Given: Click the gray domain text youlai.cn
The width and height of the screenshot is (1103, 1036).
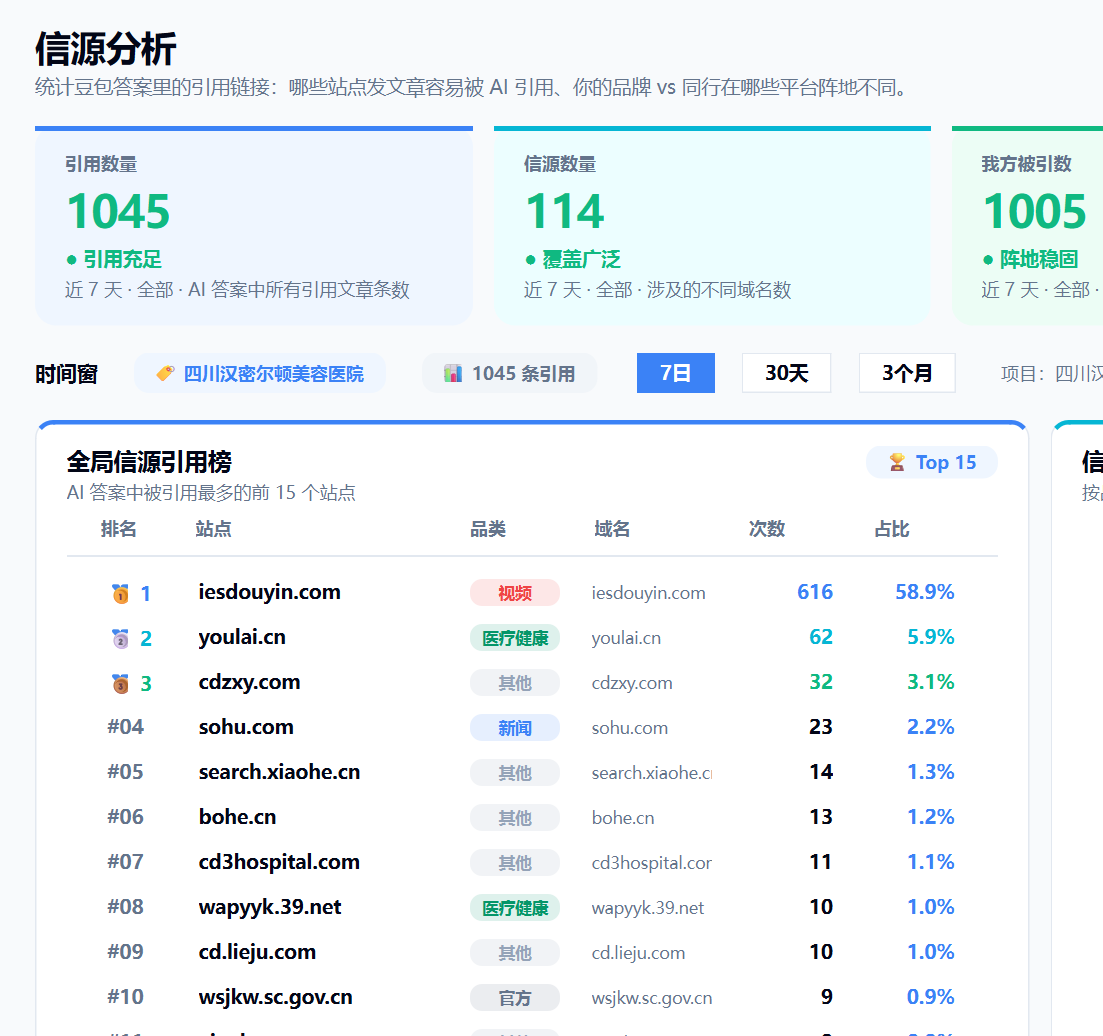Looking at the screenshot, I should [626, 638].
